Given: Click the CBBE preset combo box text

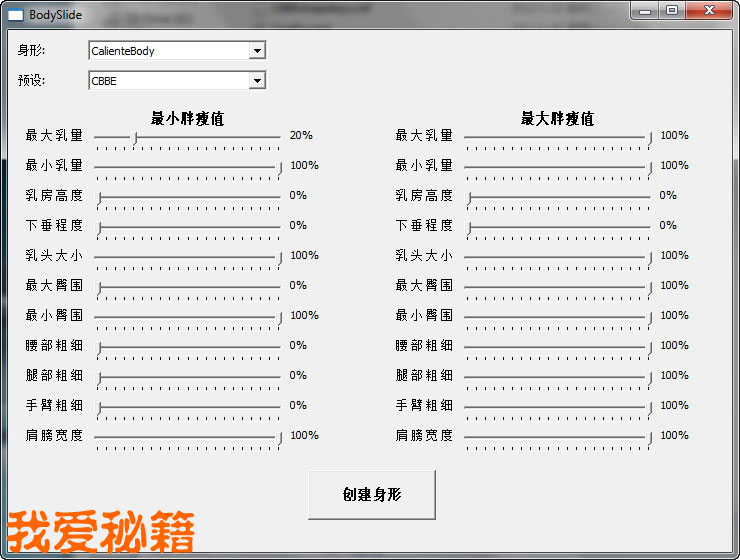Looking at the screenshot, I should 167,81.
